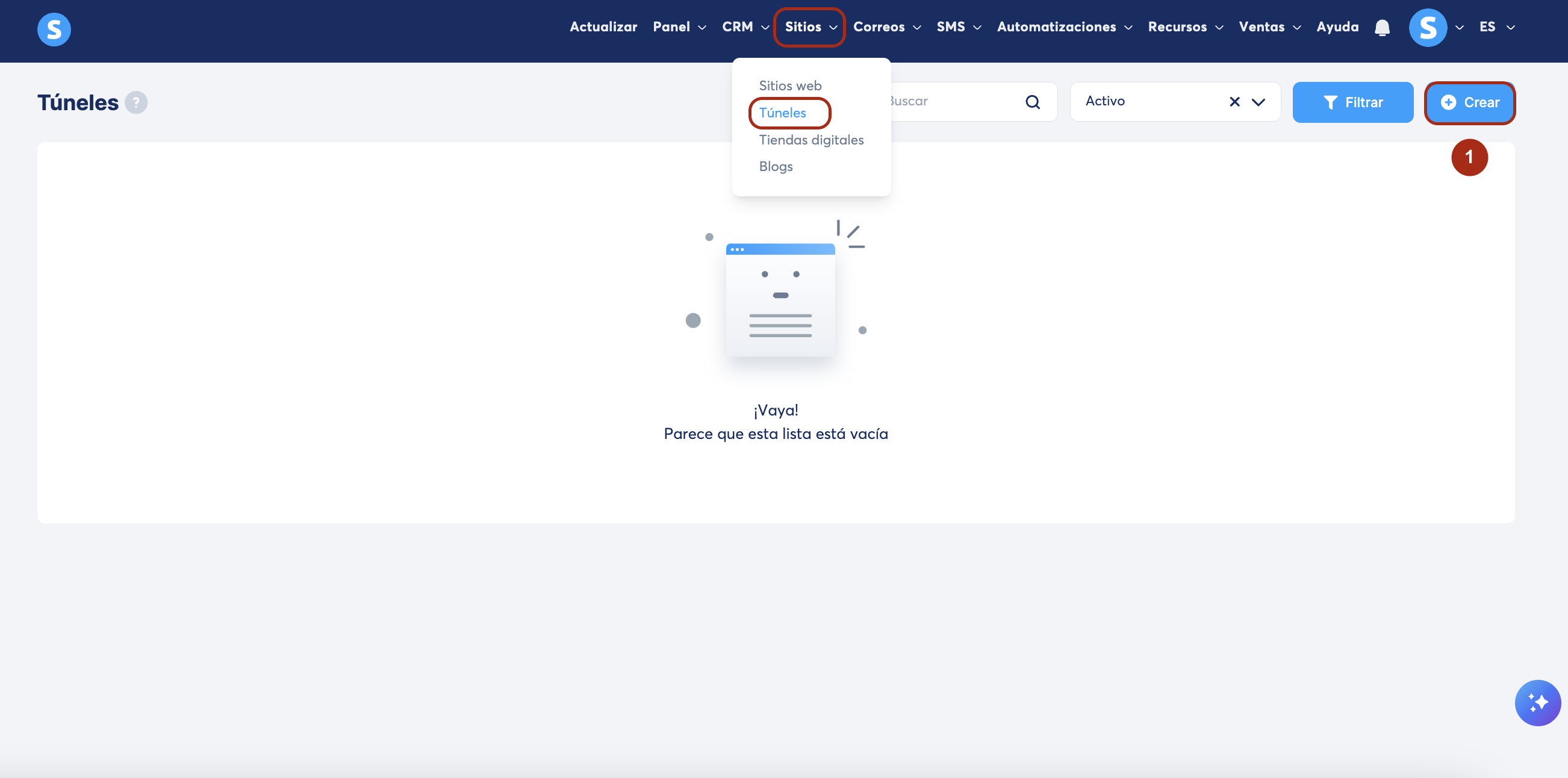Click the user avatar icon
The height and width of the screenshot is (778, 1568).
tap(1427, 27)
